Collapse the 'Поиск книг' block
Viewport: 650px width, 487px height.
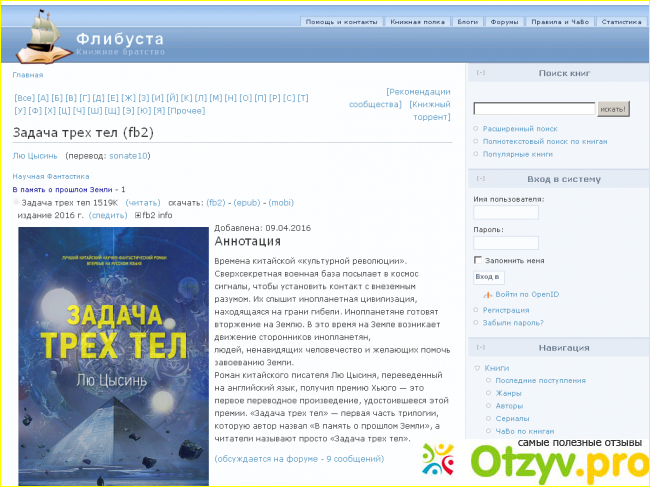click(481, 73)
